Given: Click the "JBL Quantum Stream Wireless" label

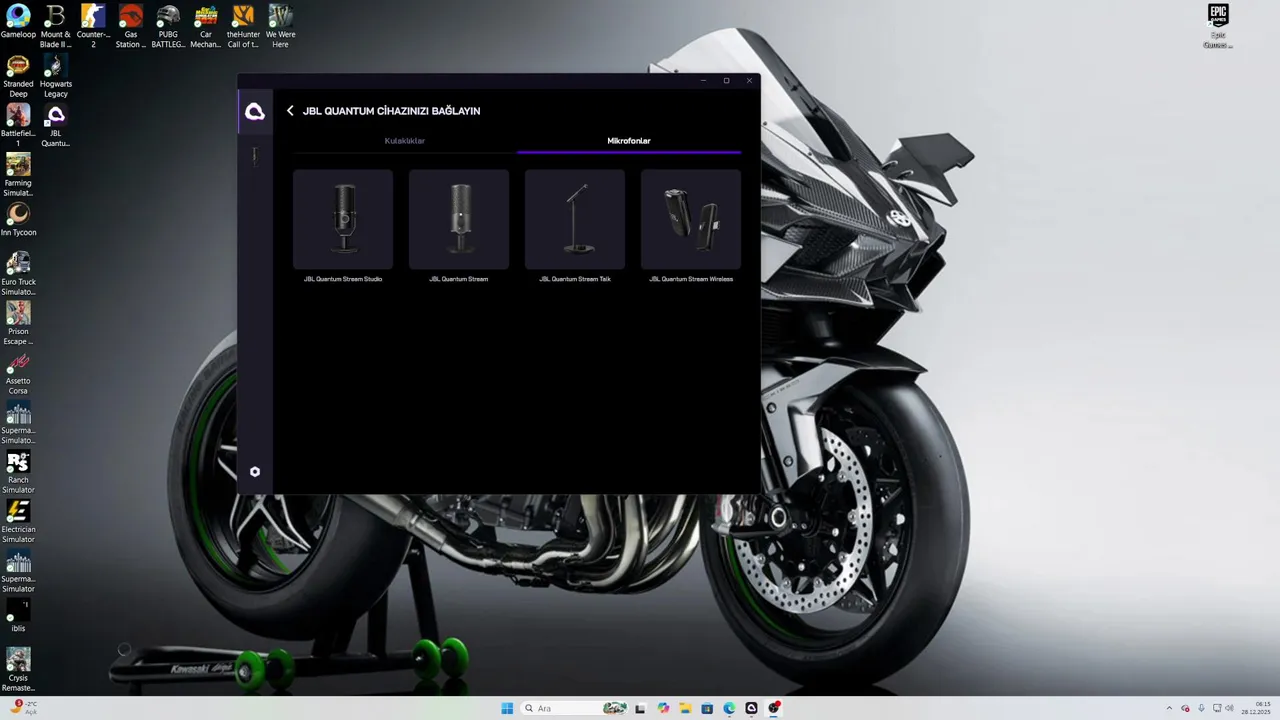Looking at the screenshot, I should coord(691,279).
